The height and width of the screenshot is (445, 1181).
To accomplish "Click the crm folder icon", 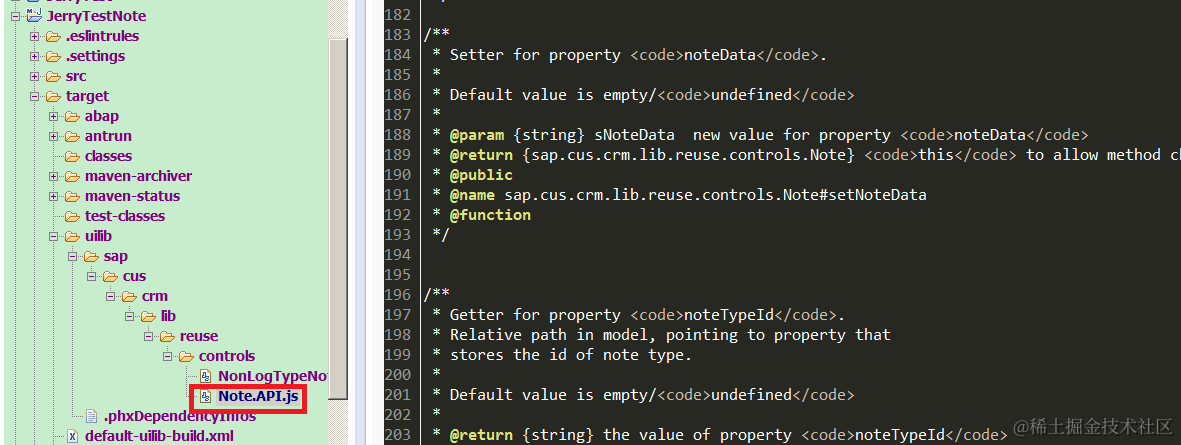I will click(130, 297).
